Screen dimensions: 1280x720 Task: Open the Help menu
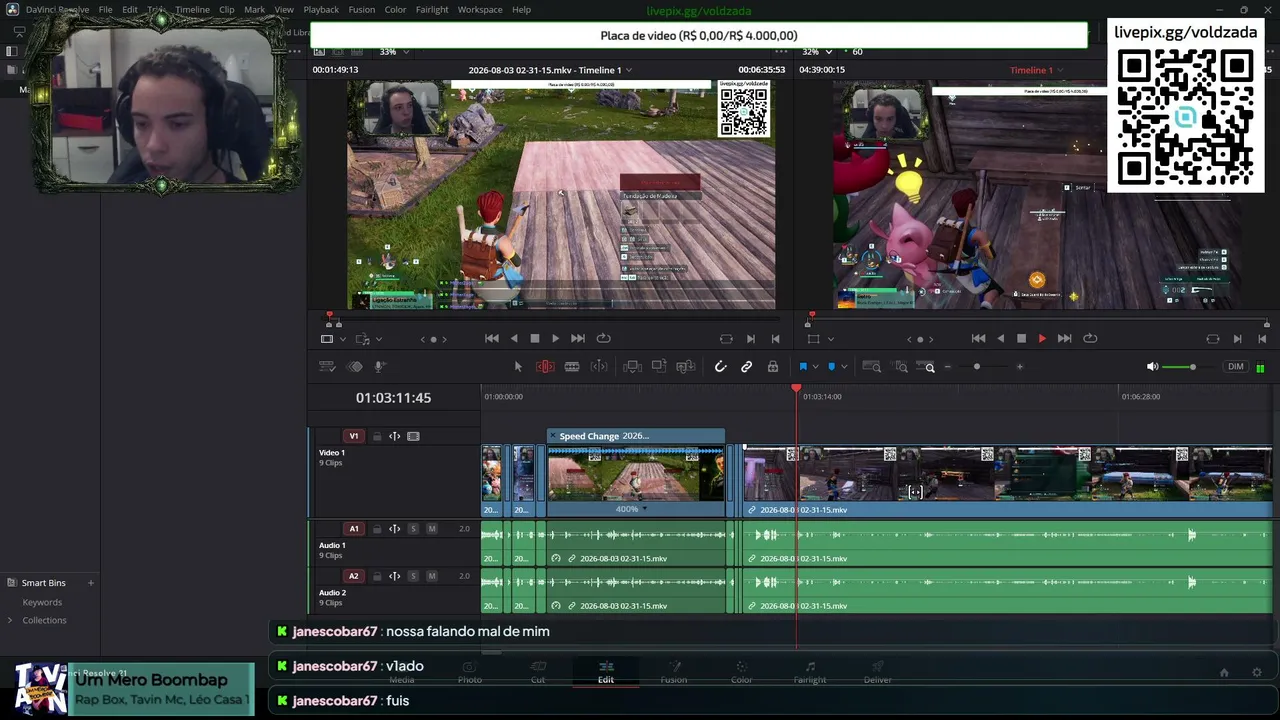click(521, 9)
